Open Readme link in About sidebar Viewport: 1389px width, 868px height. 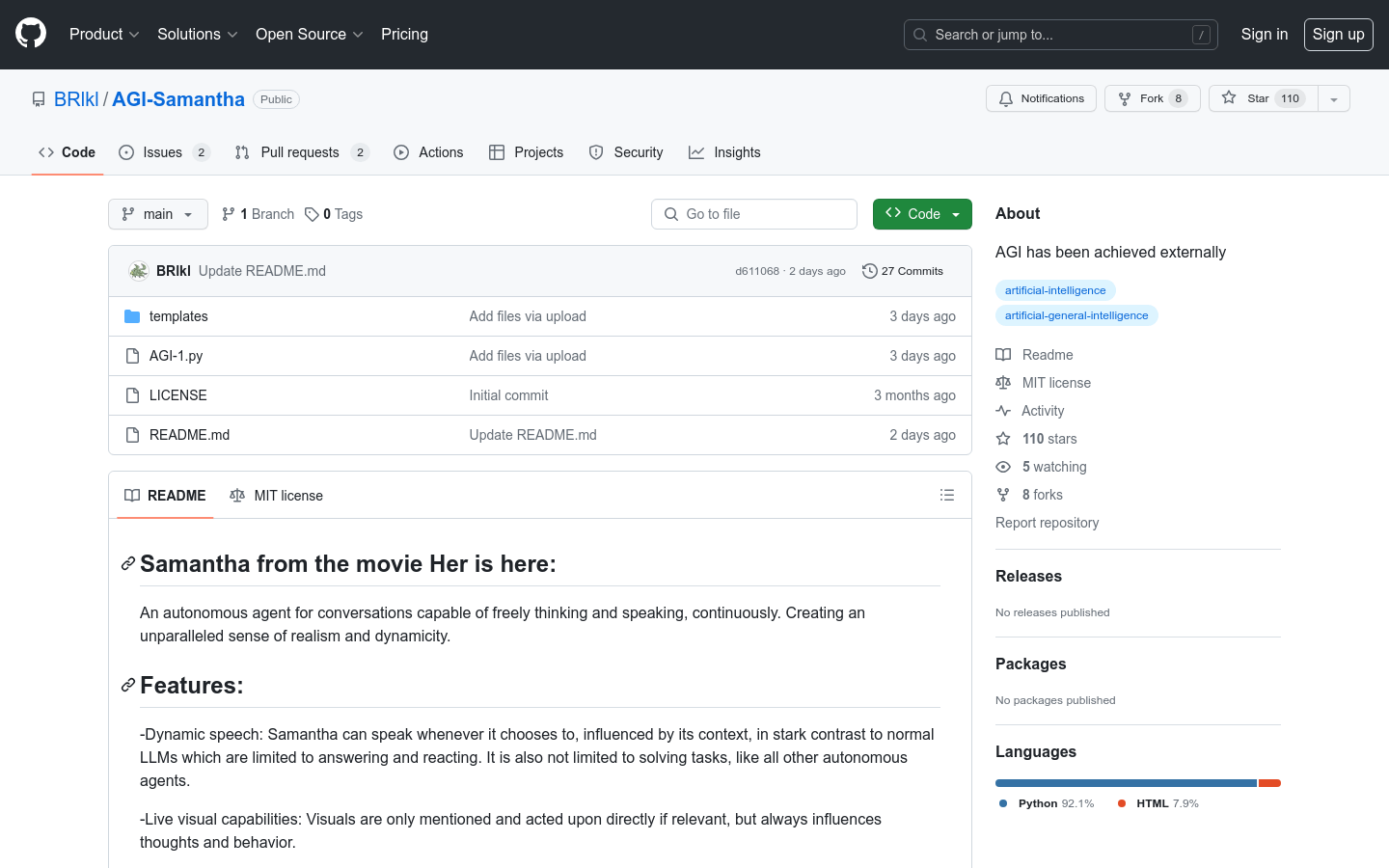click(x=1034, y=355)
